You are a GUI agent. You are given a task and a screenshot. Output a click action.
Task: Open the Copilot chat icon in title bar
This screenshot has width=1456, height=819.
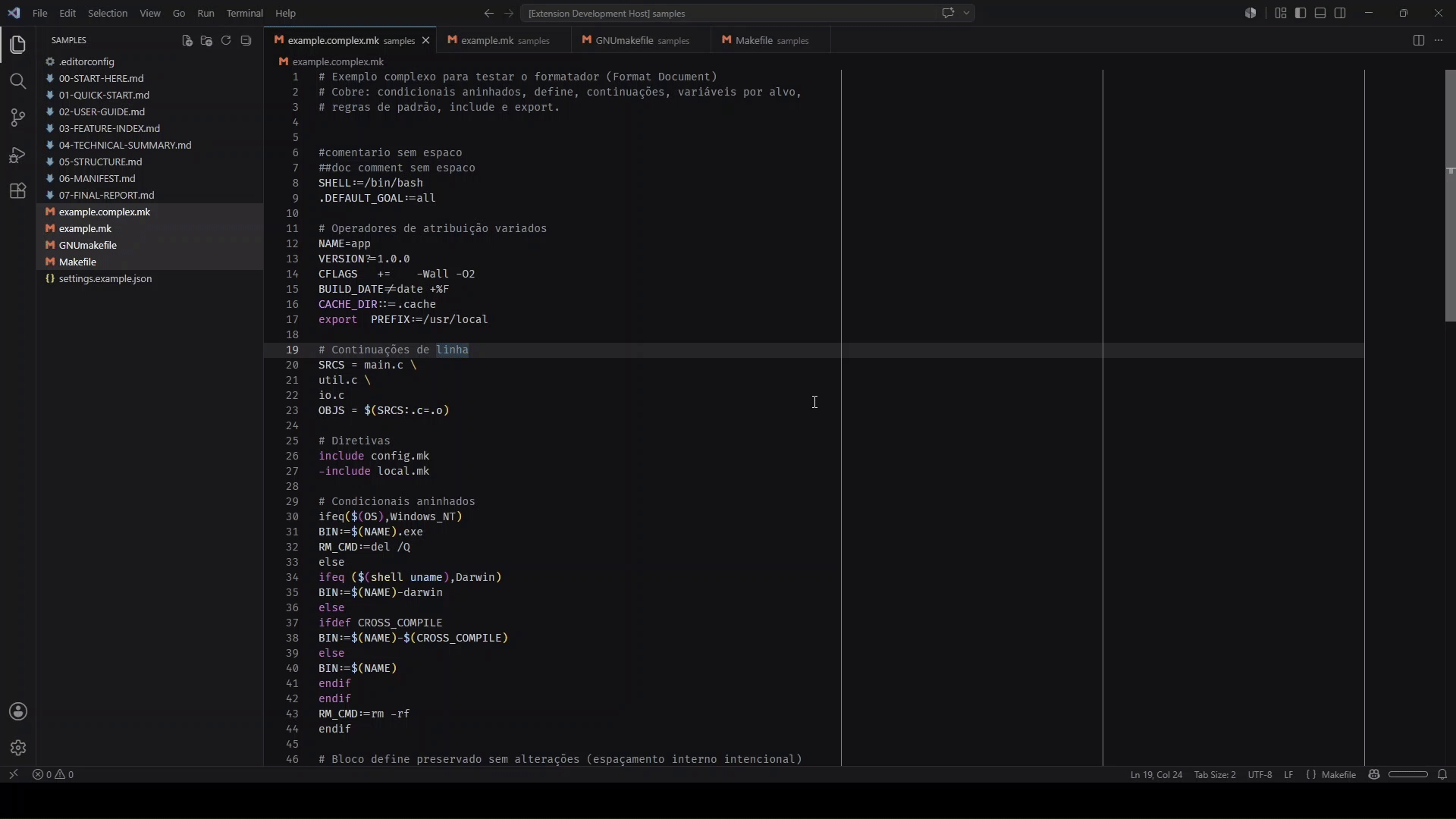pyautogui.click(x=948, y=13)
